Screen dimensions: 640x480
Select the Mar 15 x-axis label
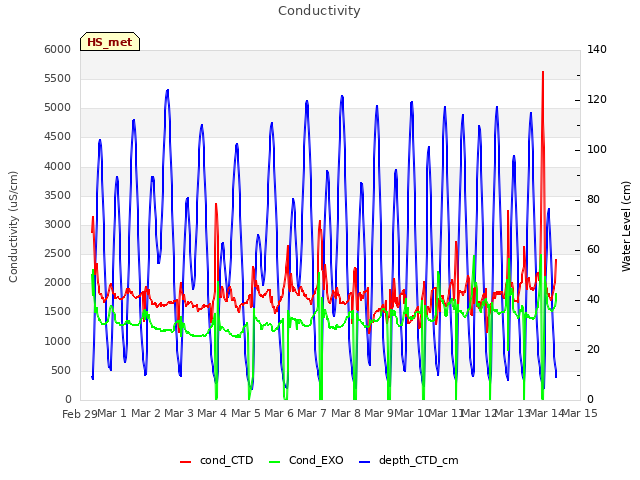tap(580, 413)
